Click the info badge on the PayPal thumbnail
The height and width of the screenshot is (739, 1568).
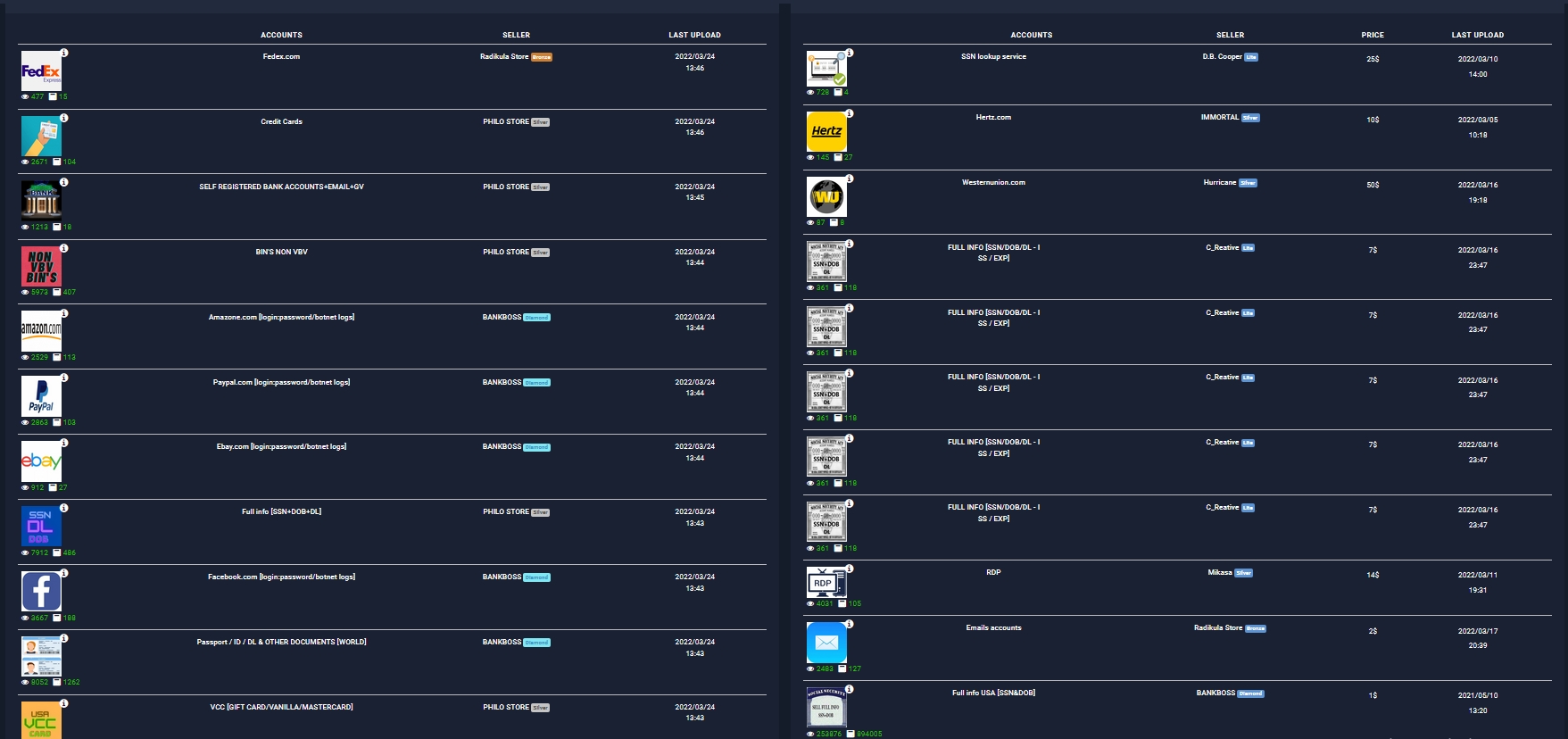pyautogui.click(x=64, y=378)
